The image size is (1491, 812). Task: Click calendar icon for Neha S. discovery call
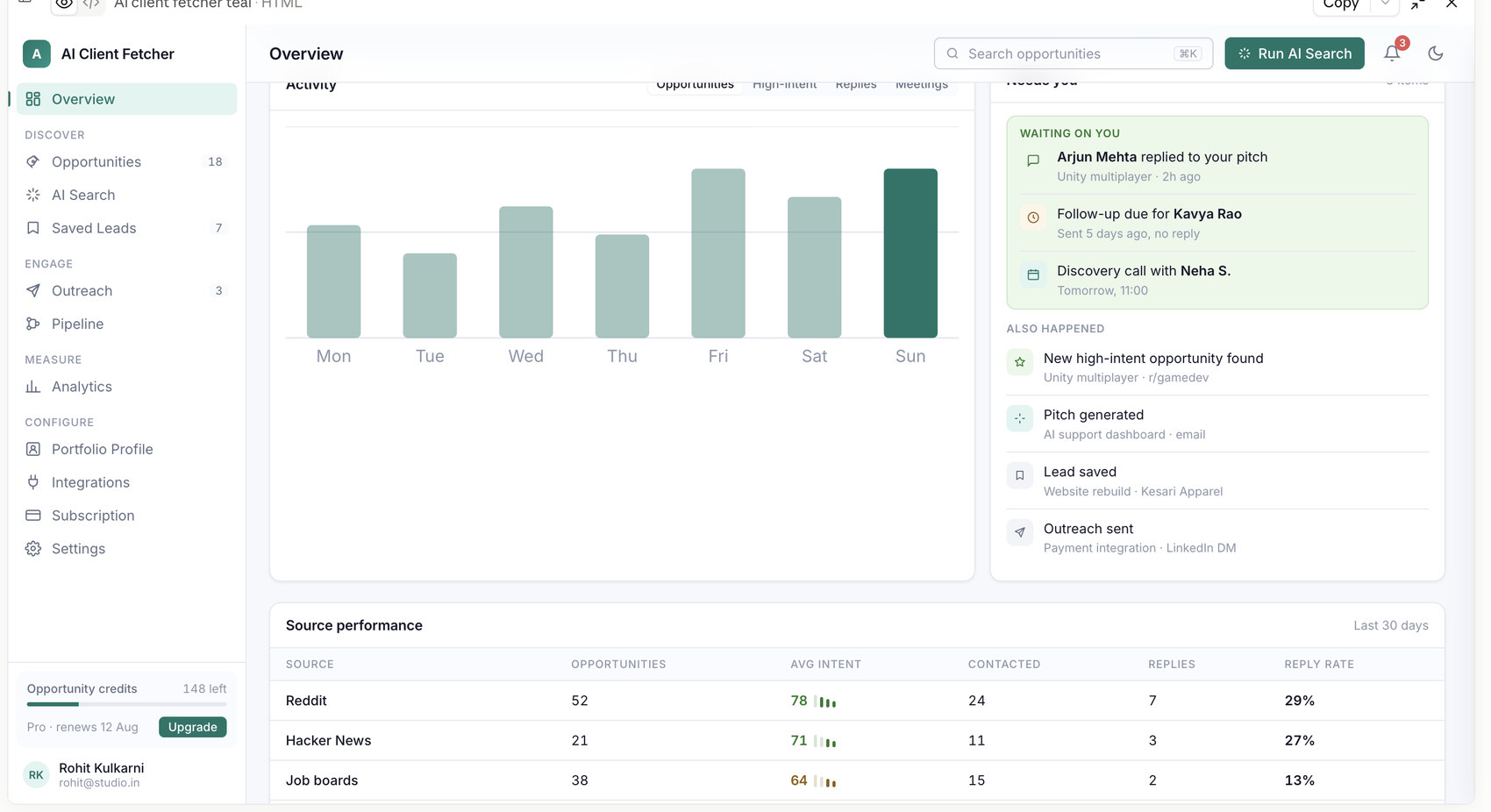tap(1033, 274)
